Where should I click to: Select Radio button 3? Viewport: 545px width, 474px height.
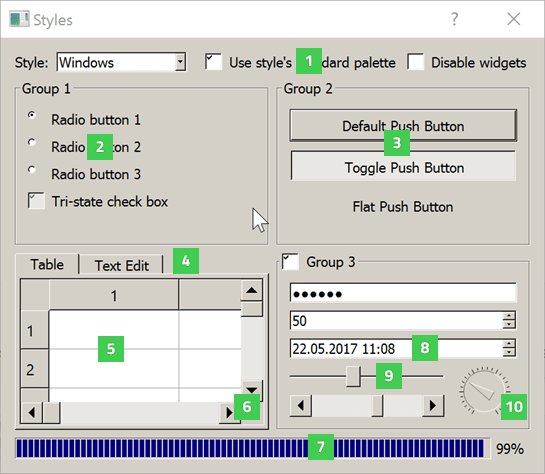(x=32, y=170)
